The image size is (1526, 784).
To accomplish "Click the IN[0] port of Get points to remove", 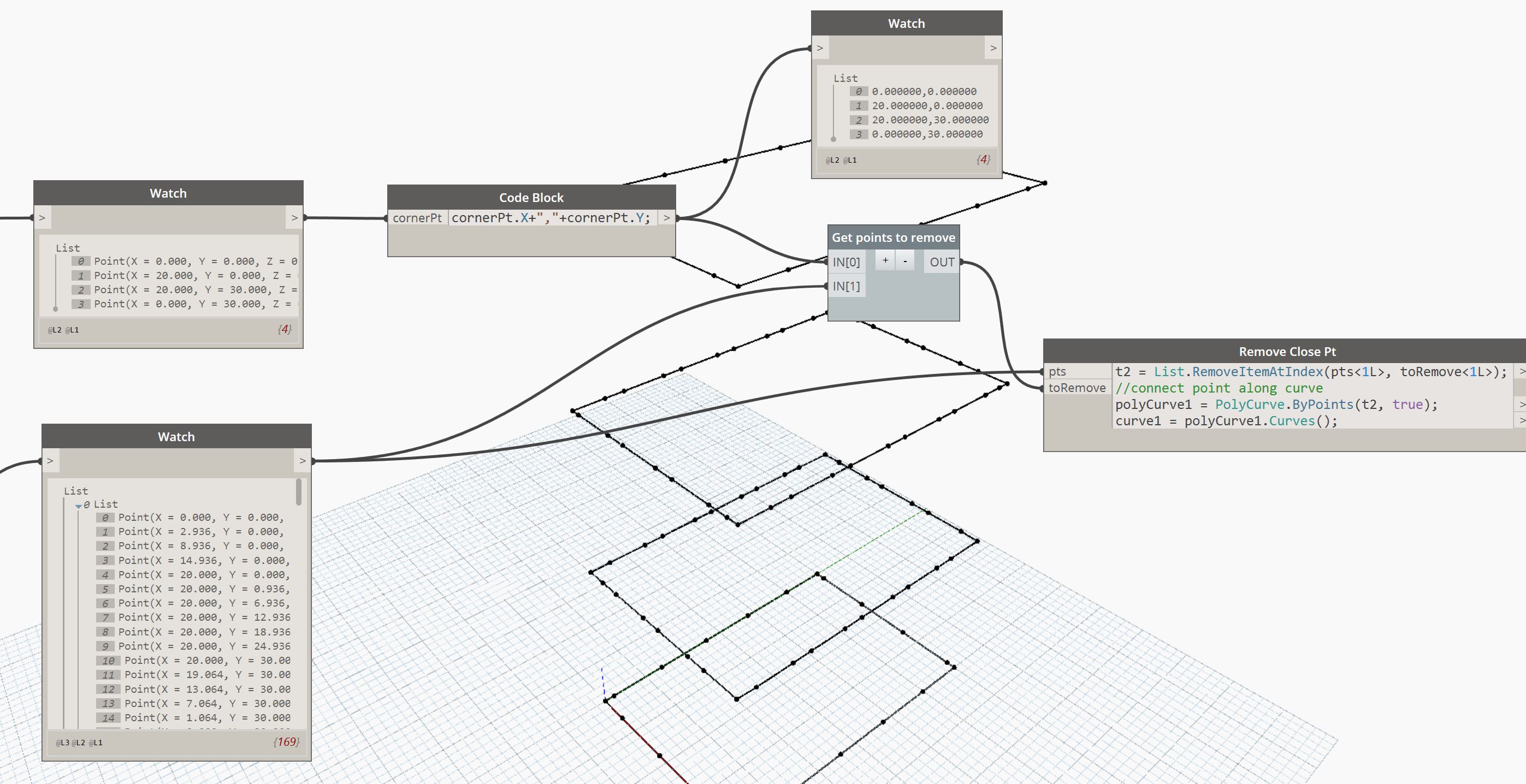I will point(846,262).
